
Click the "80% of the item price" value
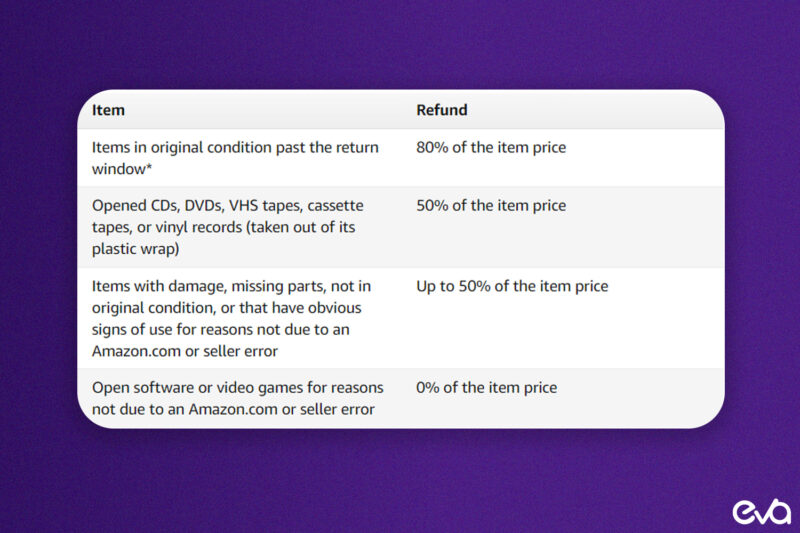point(491,148)
